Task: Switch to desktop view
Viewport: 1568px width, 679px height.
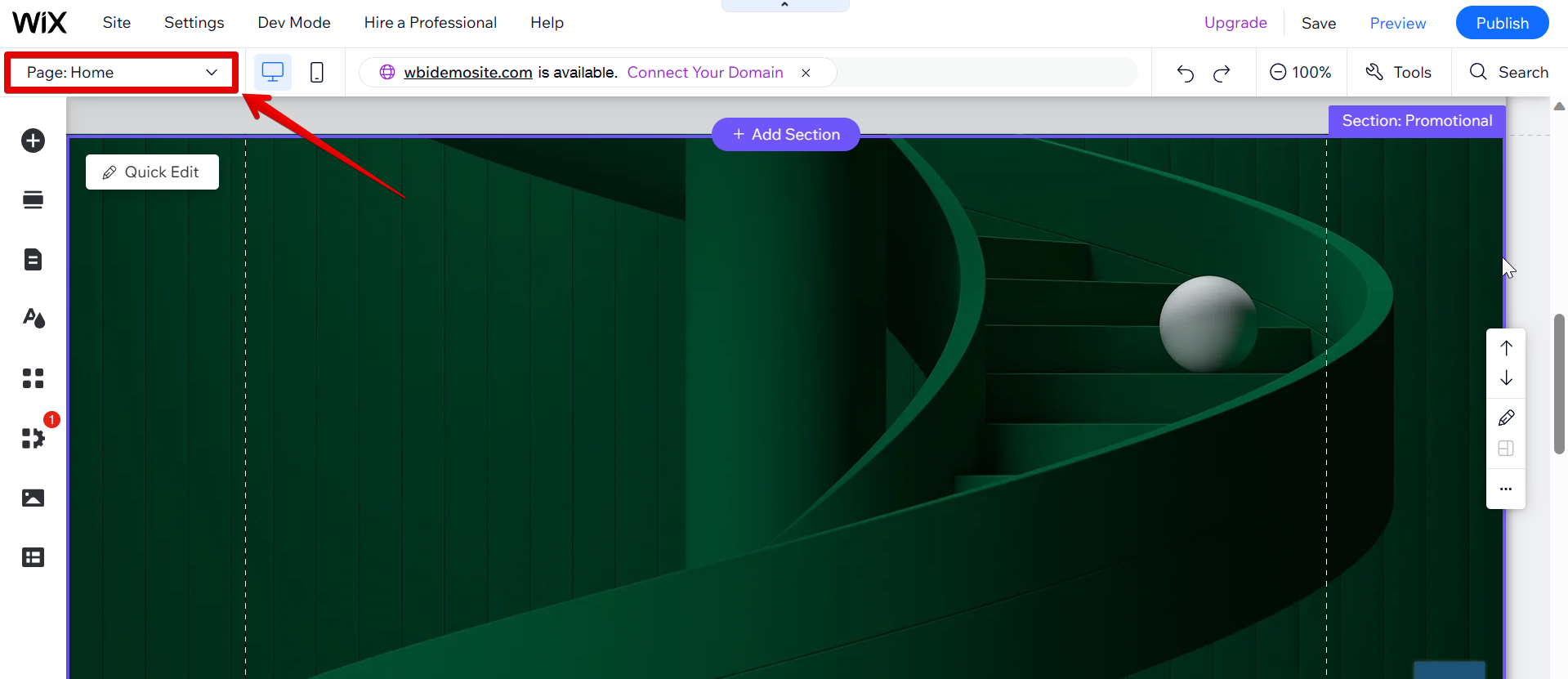Action: tap(272, 73)
